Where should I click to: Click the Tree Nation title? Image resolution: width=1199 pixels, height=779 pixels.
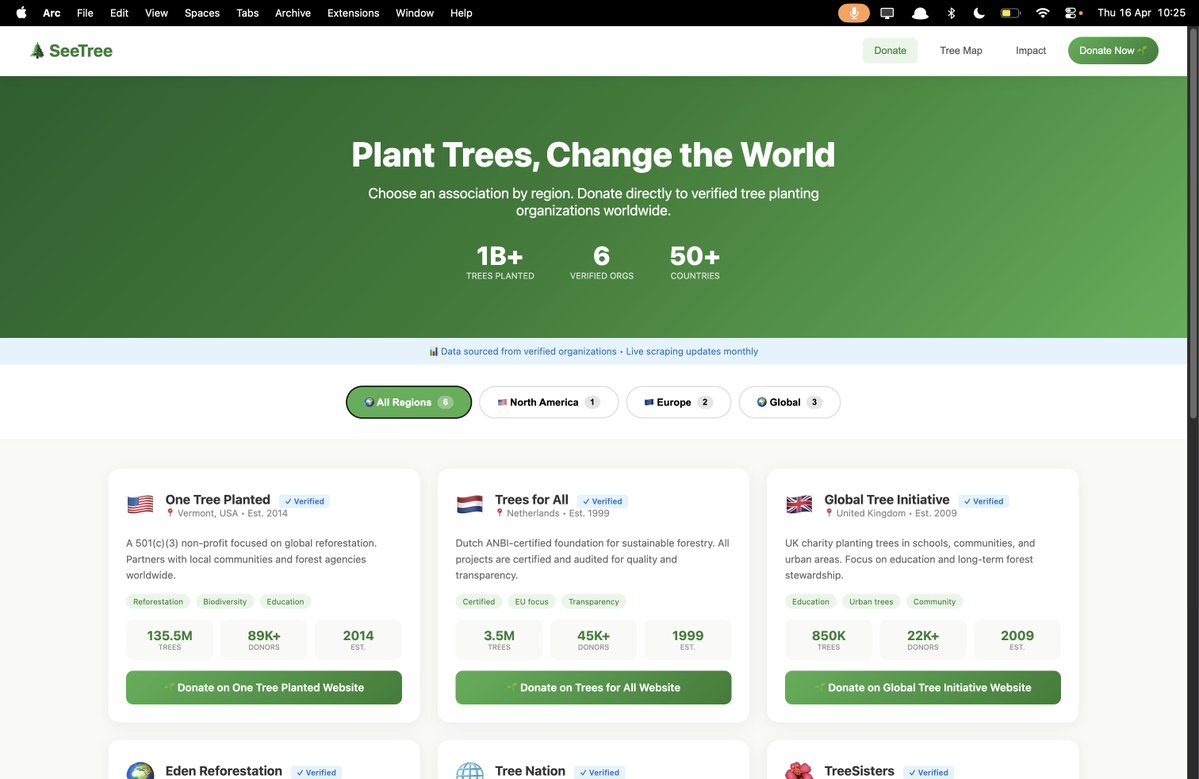[x=530, y=771]
